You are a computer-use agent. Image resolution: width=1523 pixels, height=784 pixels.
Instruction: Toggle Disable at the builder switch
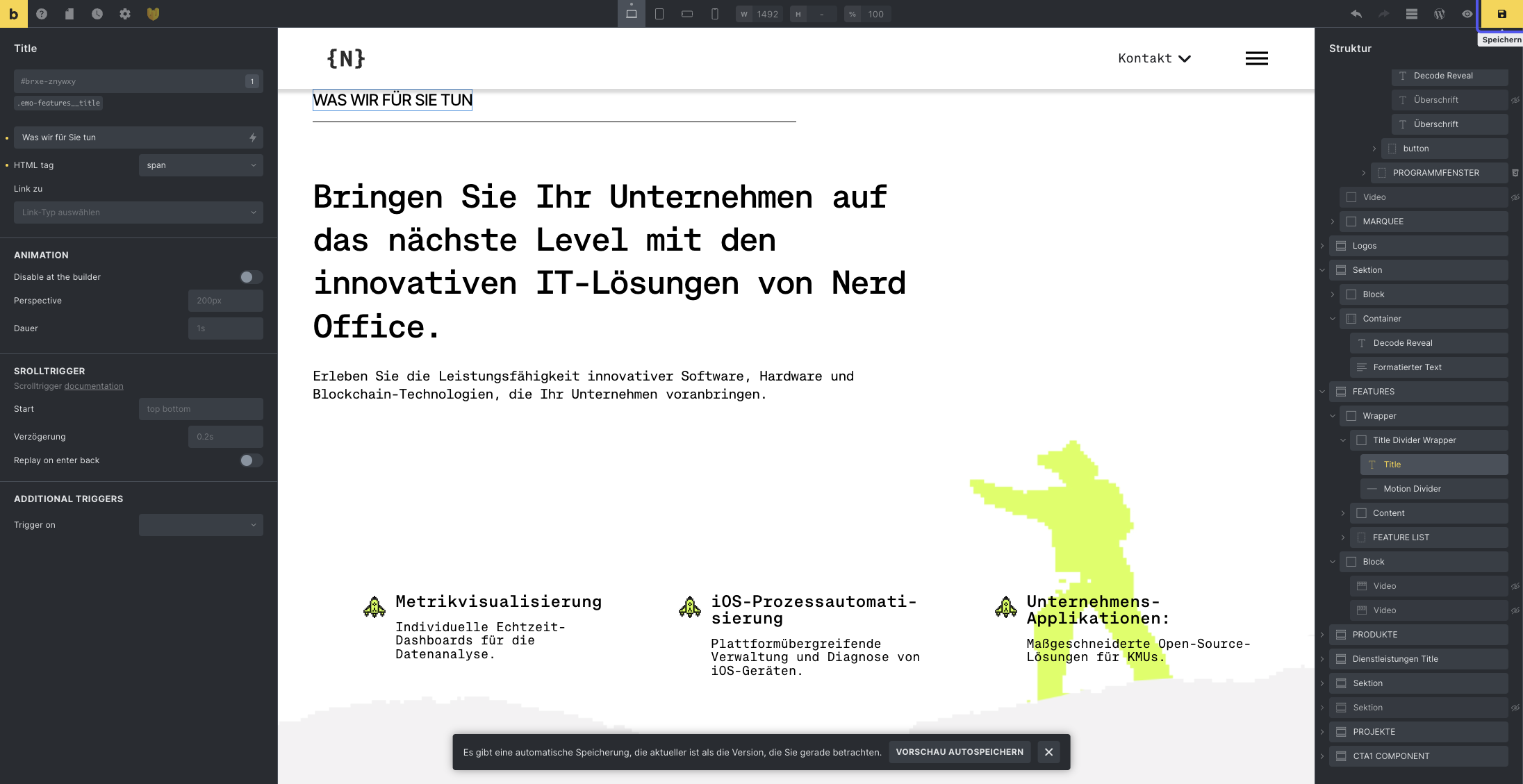click(x=251, y=277)
